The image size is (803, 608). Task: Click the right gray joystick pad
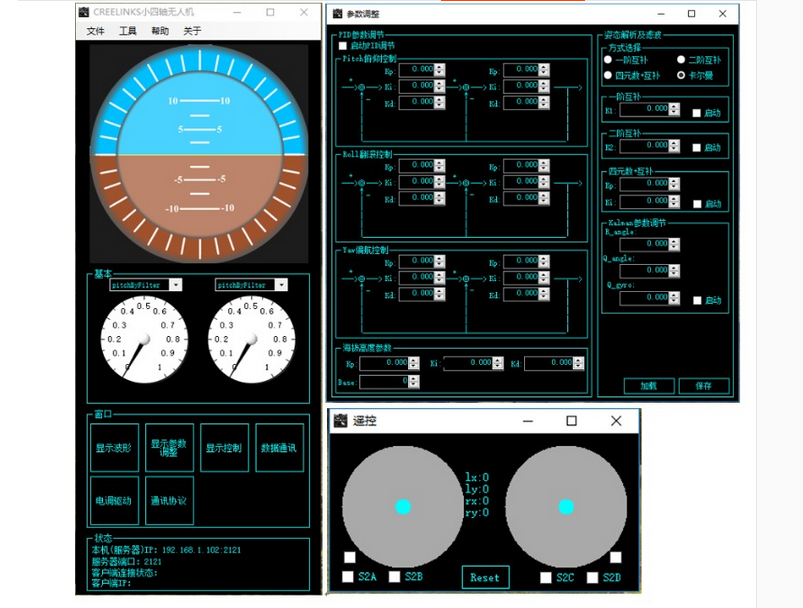point(566,507)
